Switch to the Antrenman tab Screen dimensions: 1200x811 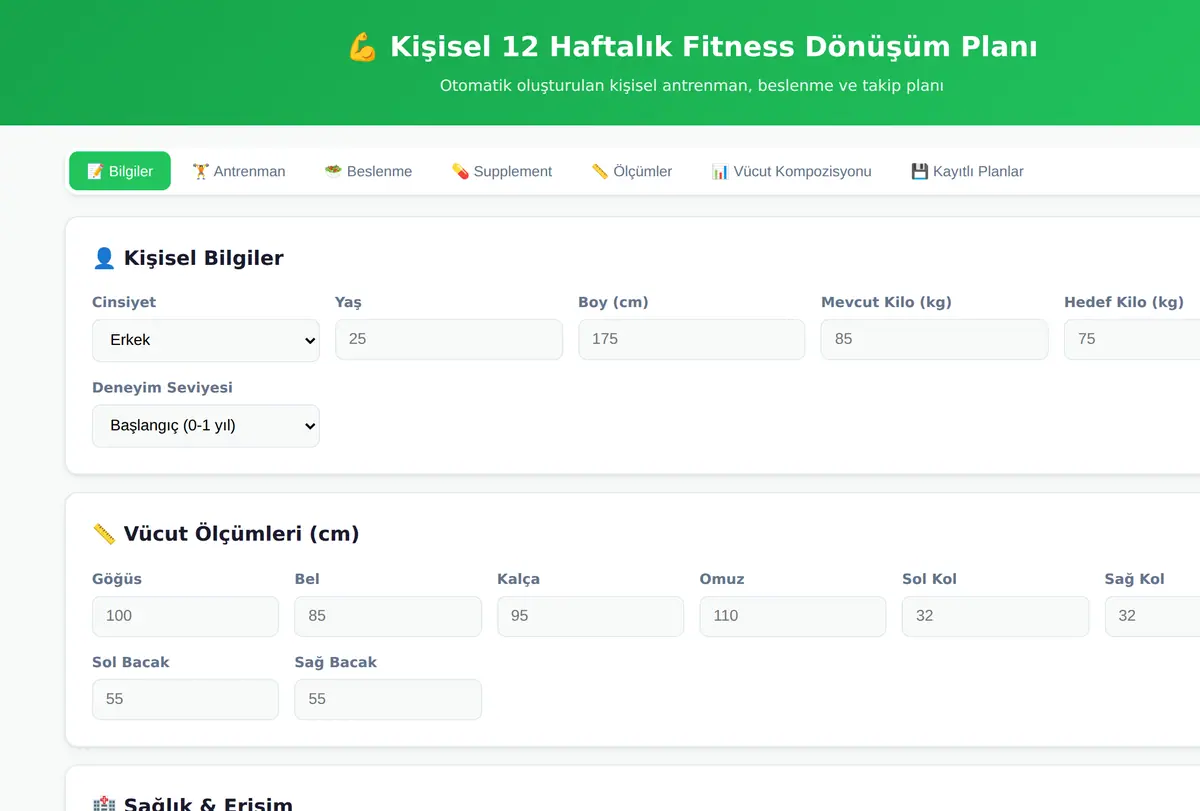click(x=239, y=171)
